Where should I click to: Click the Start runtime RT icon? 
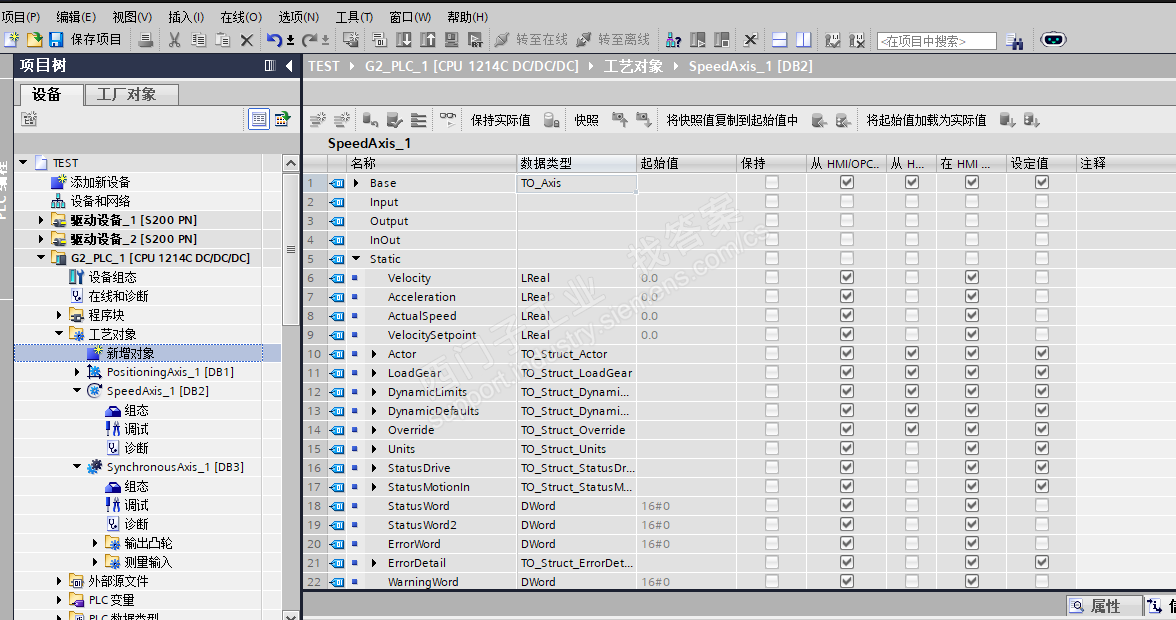pyautogui.click(x=475, y=40)
